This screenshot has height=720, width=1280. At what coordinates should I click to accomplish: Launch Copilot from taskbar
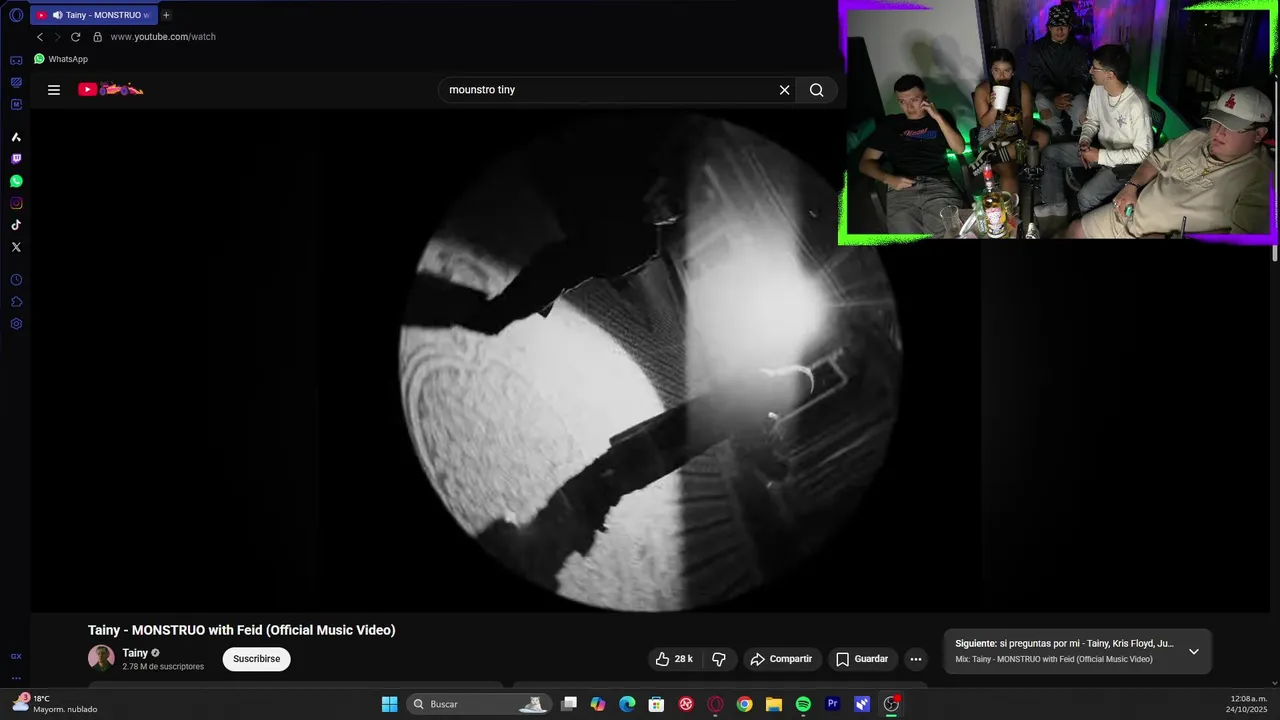point(598,704)
